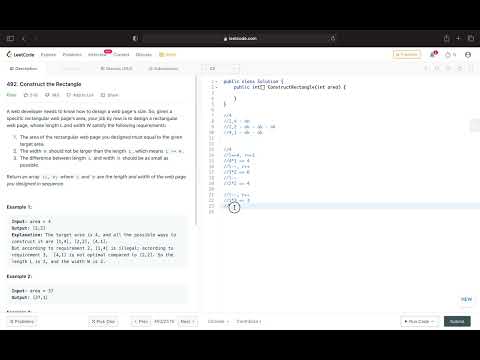Go to the previous problem with Prev
The height and width of the screenshot is (360, 480).
[x=141, y=321]
